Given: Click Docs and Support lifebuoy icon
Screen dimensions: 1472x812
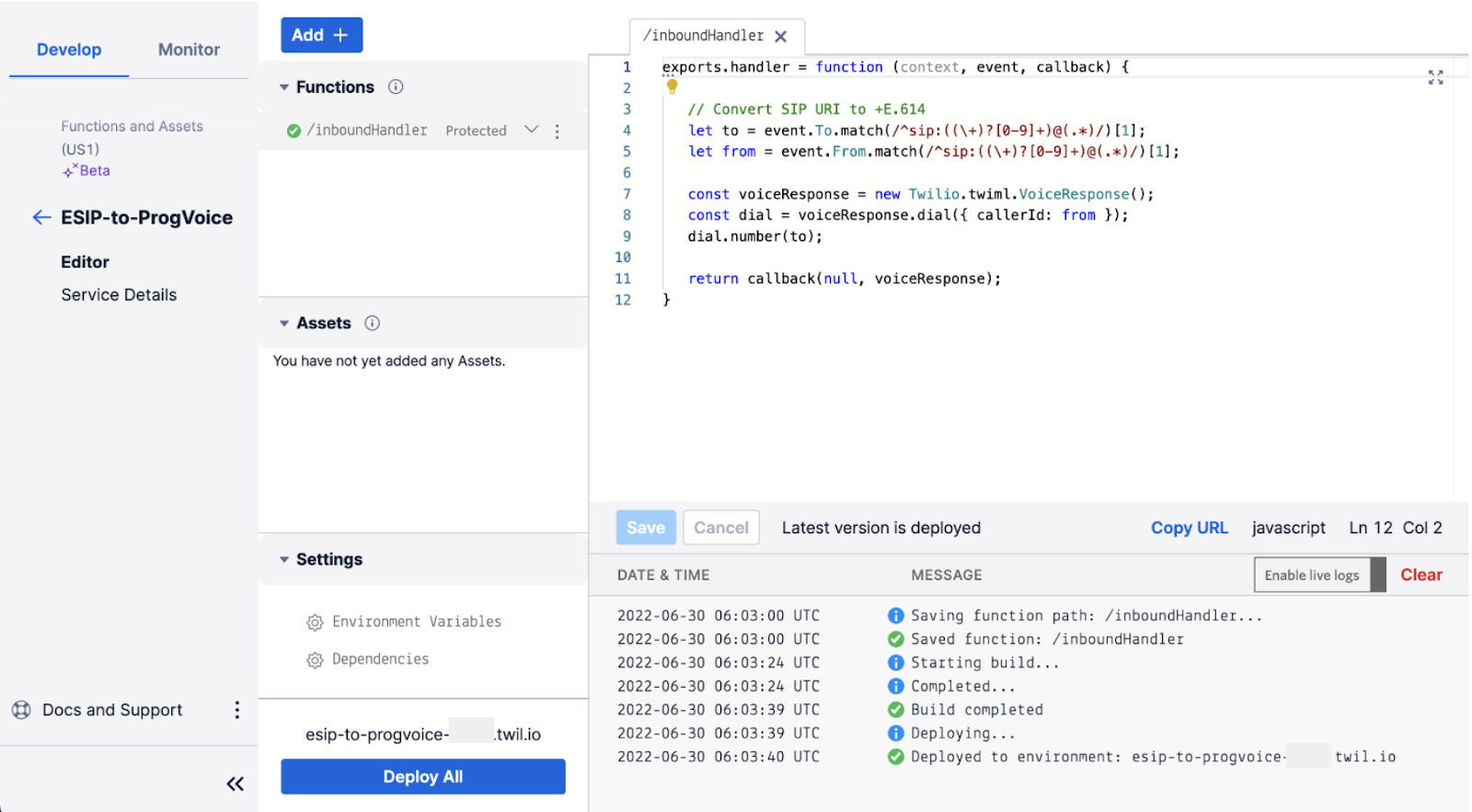Looking at the screenshot, I should (x=21, y=710).
